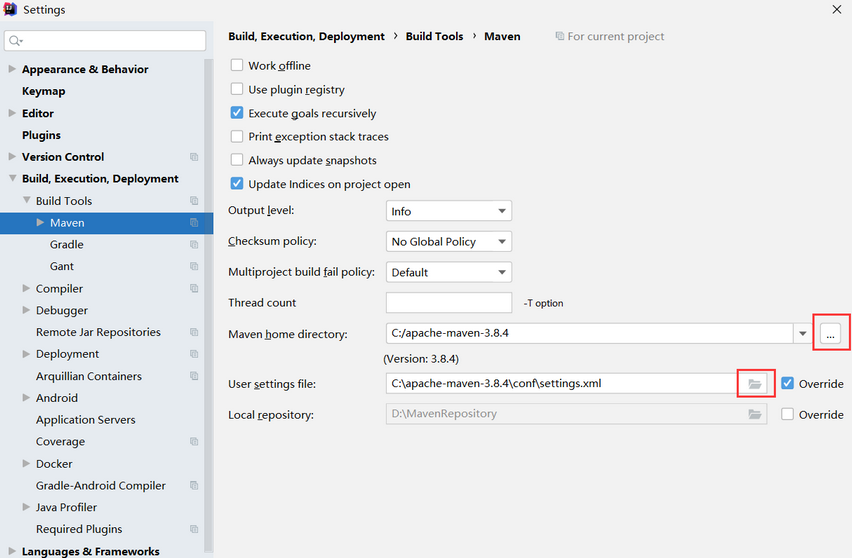Select Gant under Build Tools
The height and width of the screenshot is (558, 852).
pyautogui.click(x=62, y=266)
